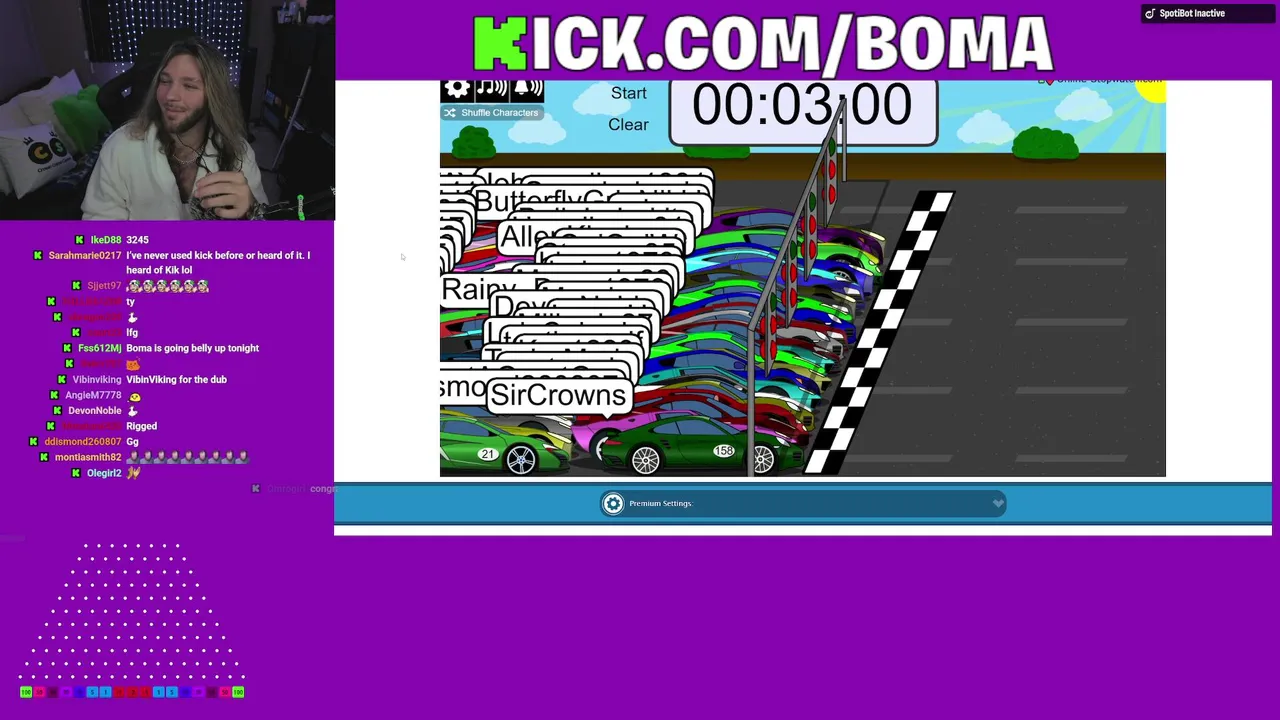Click the Shuffle Characters button
This screenshot has height=720, width=1280.
pos(491,113)
